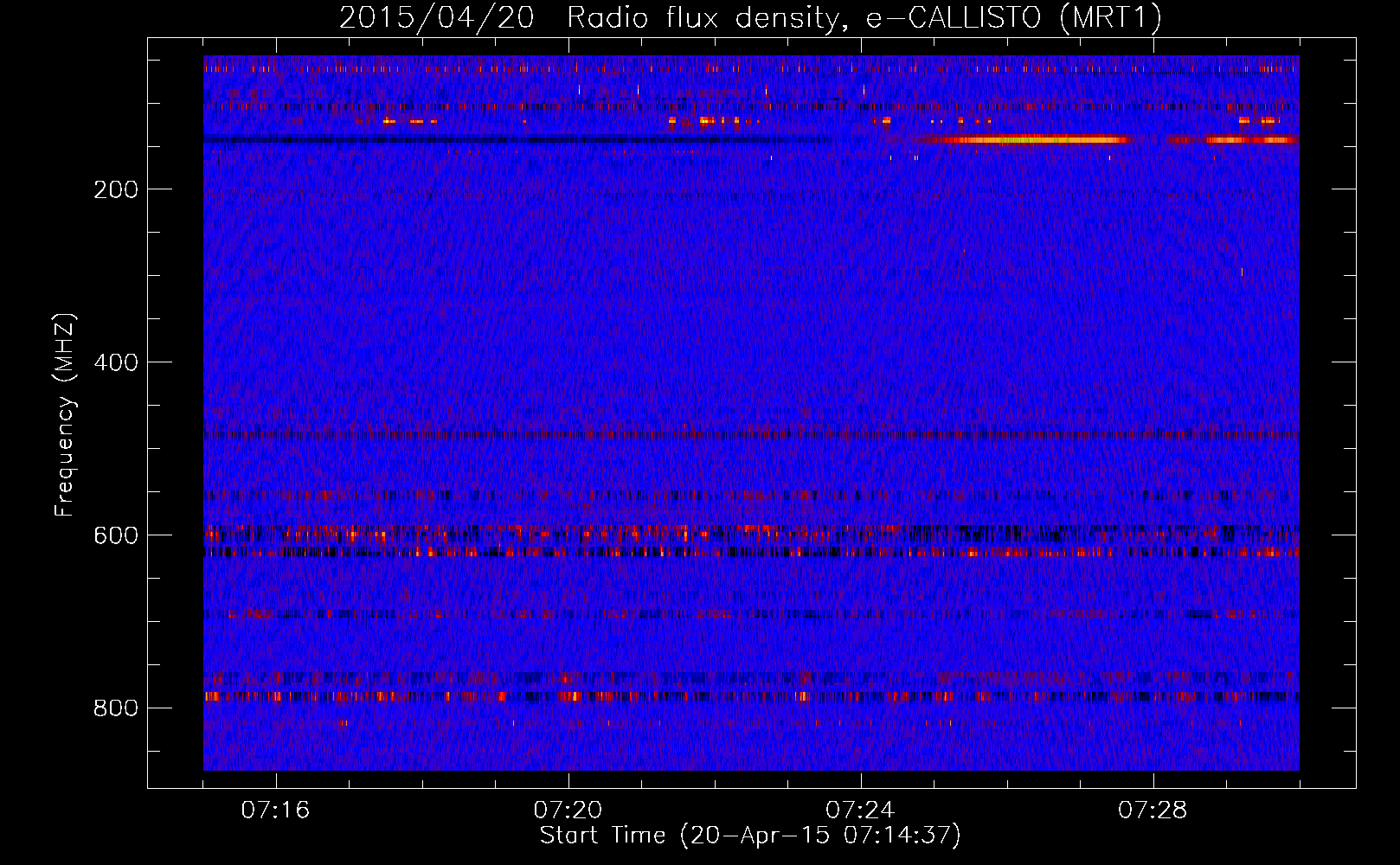Screen dimensions: 1400x865
Task: Click the 07:28 time tick label
Action: click(x=1153, y=810)
